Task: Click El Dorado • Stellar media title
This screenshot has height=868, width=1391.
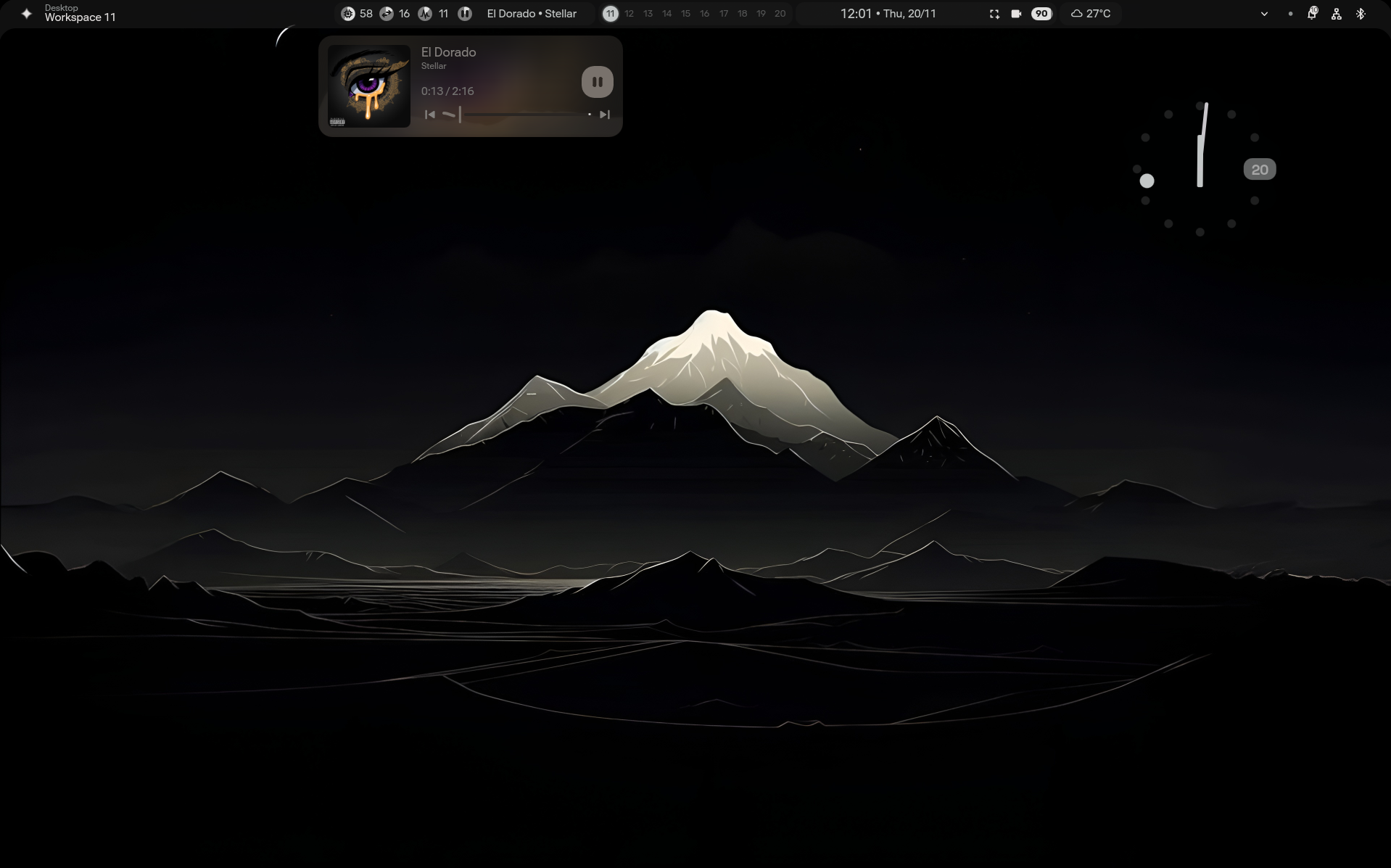Action: (x=531, y=13)
